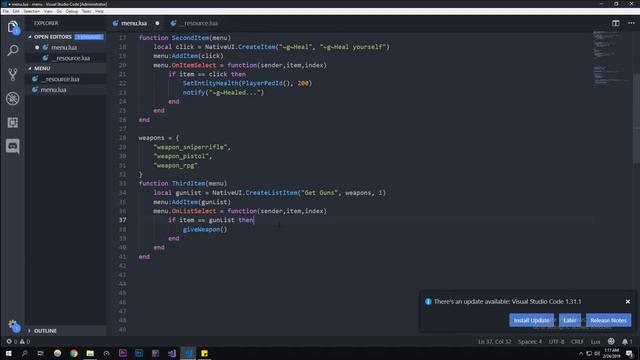The height and width of the screenshot is (360, 640).
Task: Open the Debug menu
Action: pos(72,11)
